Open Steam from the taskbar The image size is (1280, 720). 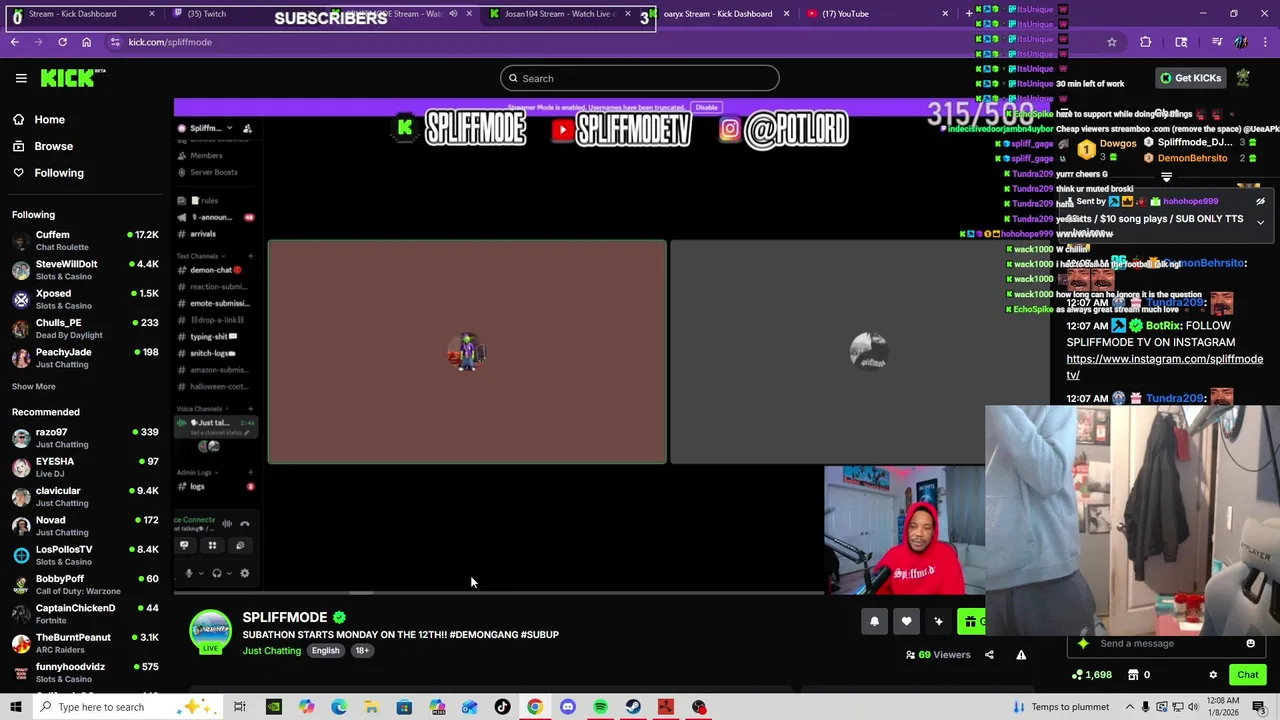coord(633,707)
